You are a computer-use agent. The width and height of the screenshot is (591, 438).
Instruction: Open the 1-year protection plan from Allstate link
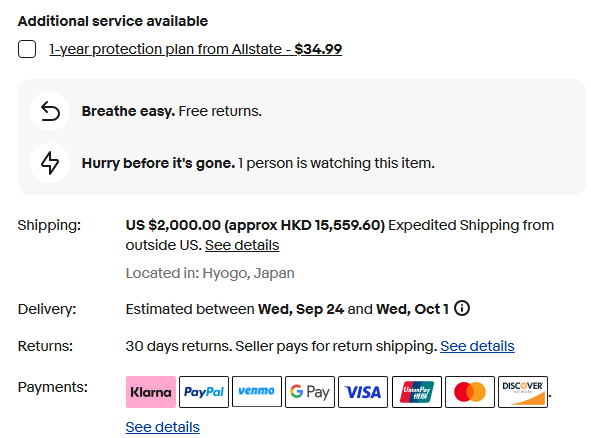196,49
